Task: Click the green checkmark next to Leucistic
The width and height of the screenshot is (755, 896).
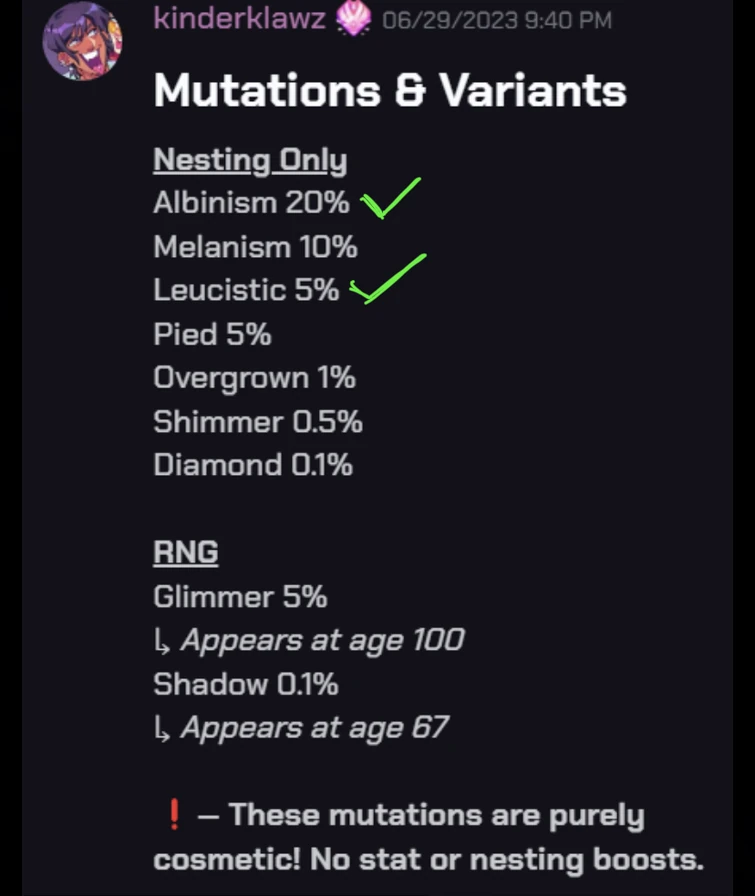Action: pyautogui.click(x=387, y=279)
